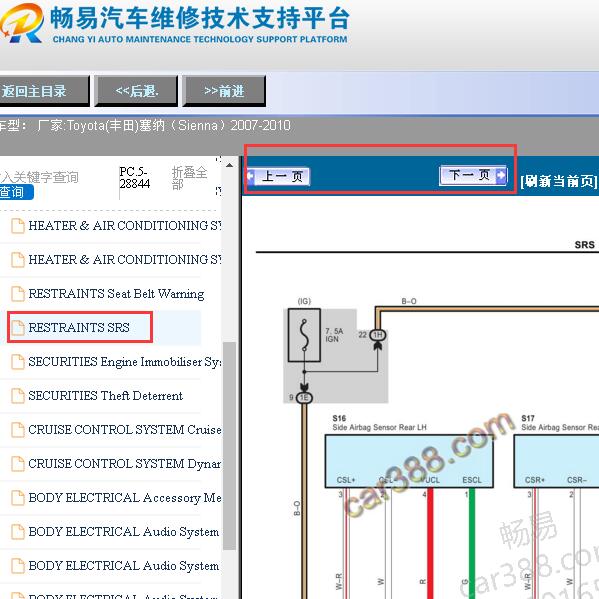This screenshot has height=599, width=599.
Task: Open next page with 下一页 button
Action: pyautogui.click(x=473, y=175)
